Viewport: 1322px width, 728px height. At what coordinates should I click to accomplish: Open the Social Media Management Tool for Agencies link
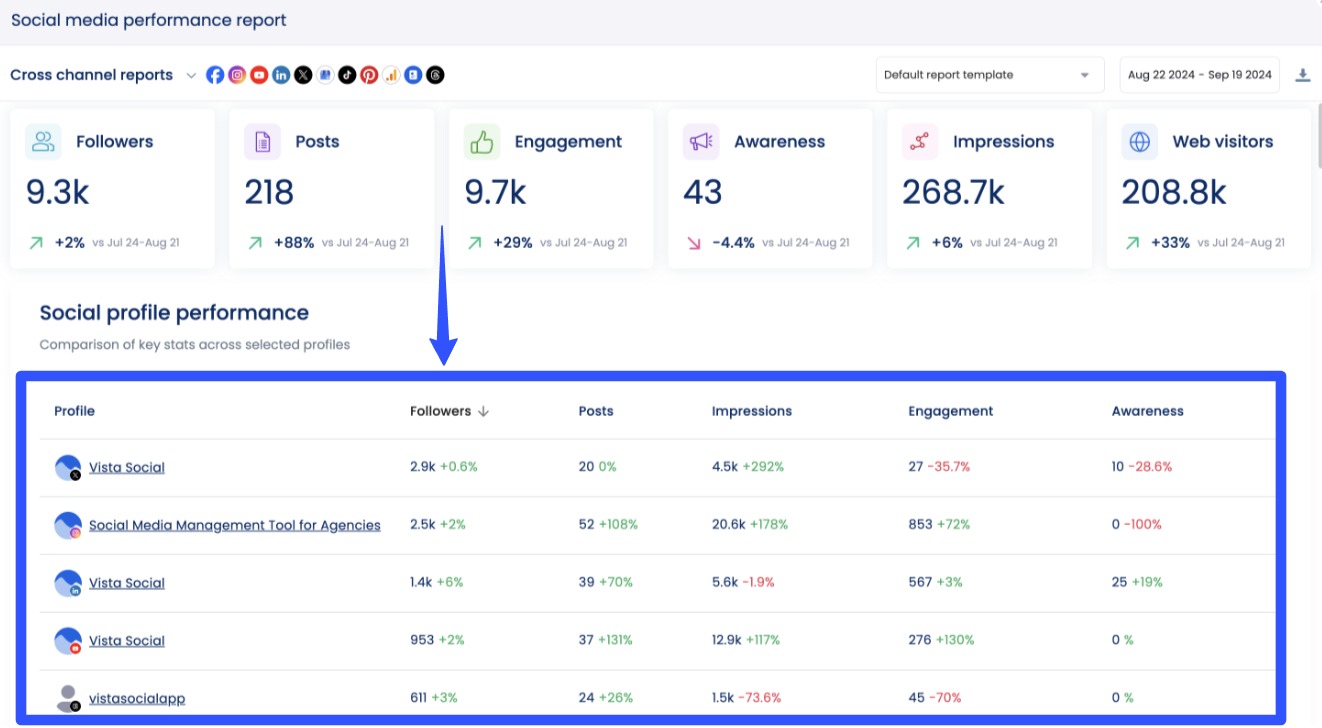(x=234, y=525)
